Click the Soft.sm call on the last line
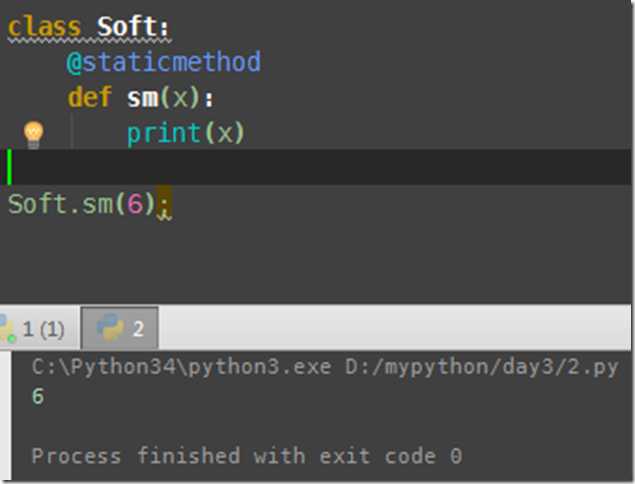Viewport: 635px width, 484px height. 60,204
